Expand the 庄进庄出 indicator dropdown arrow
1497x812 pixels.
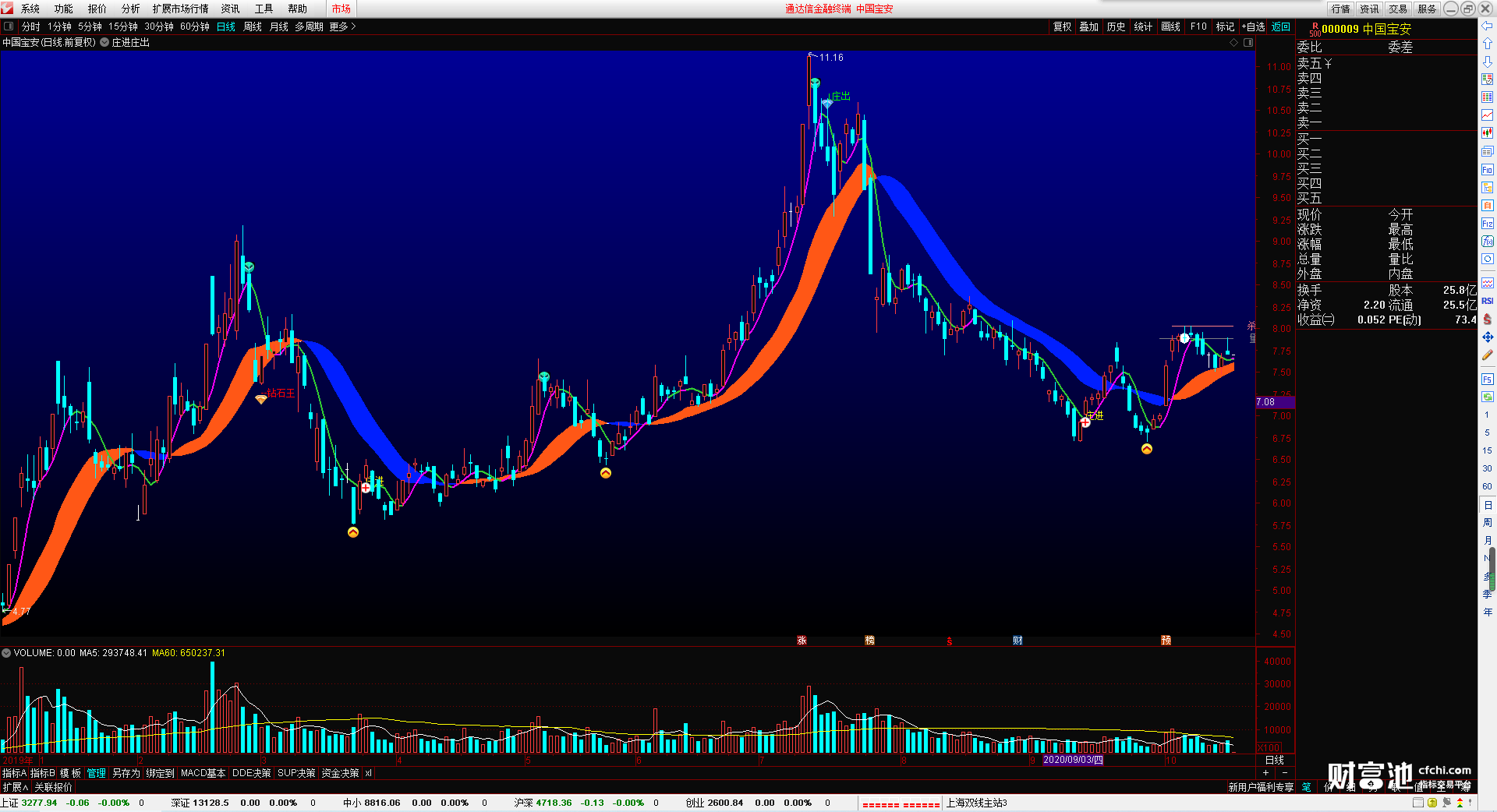click(104, 43)
